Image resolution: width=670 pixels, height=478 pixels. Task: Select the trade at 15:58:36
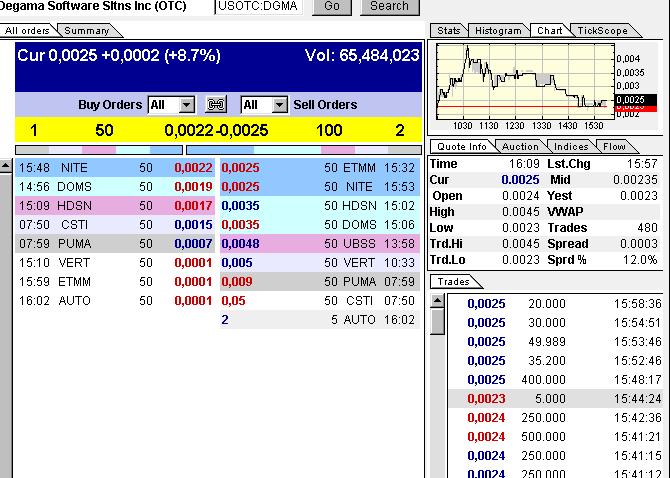(555, 304)
